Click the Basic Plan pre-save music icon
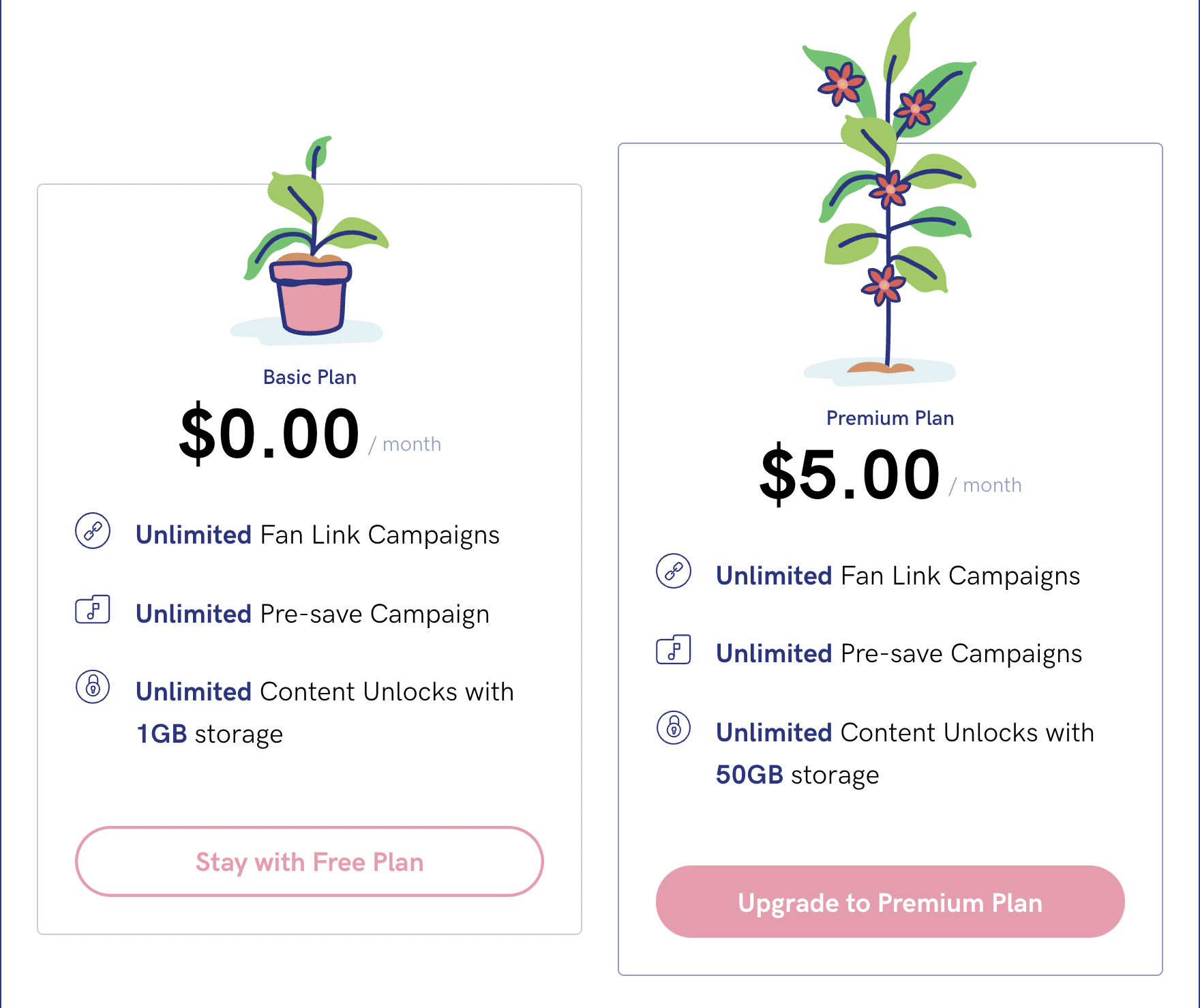This screenshot has width=1200, height=1008. (93, 609)
